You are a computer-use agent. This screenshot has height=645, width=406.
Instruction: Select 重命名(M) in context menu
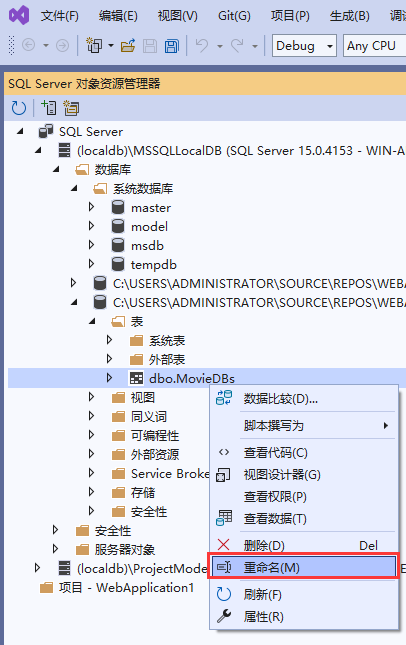tap(304, 567)
